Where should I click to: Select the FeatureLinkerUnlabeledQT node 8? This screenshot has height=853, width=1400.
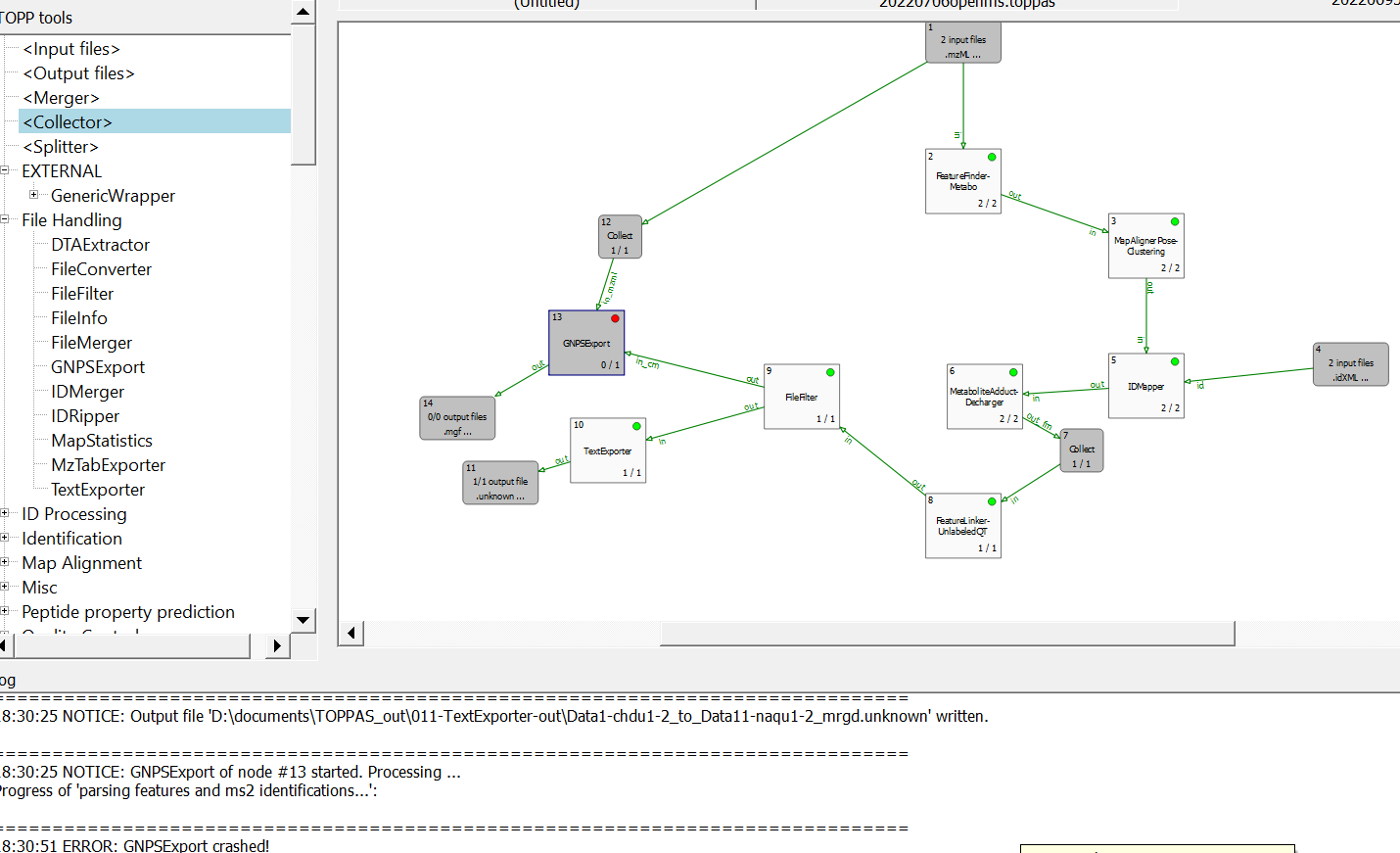(x=963, y=526)
